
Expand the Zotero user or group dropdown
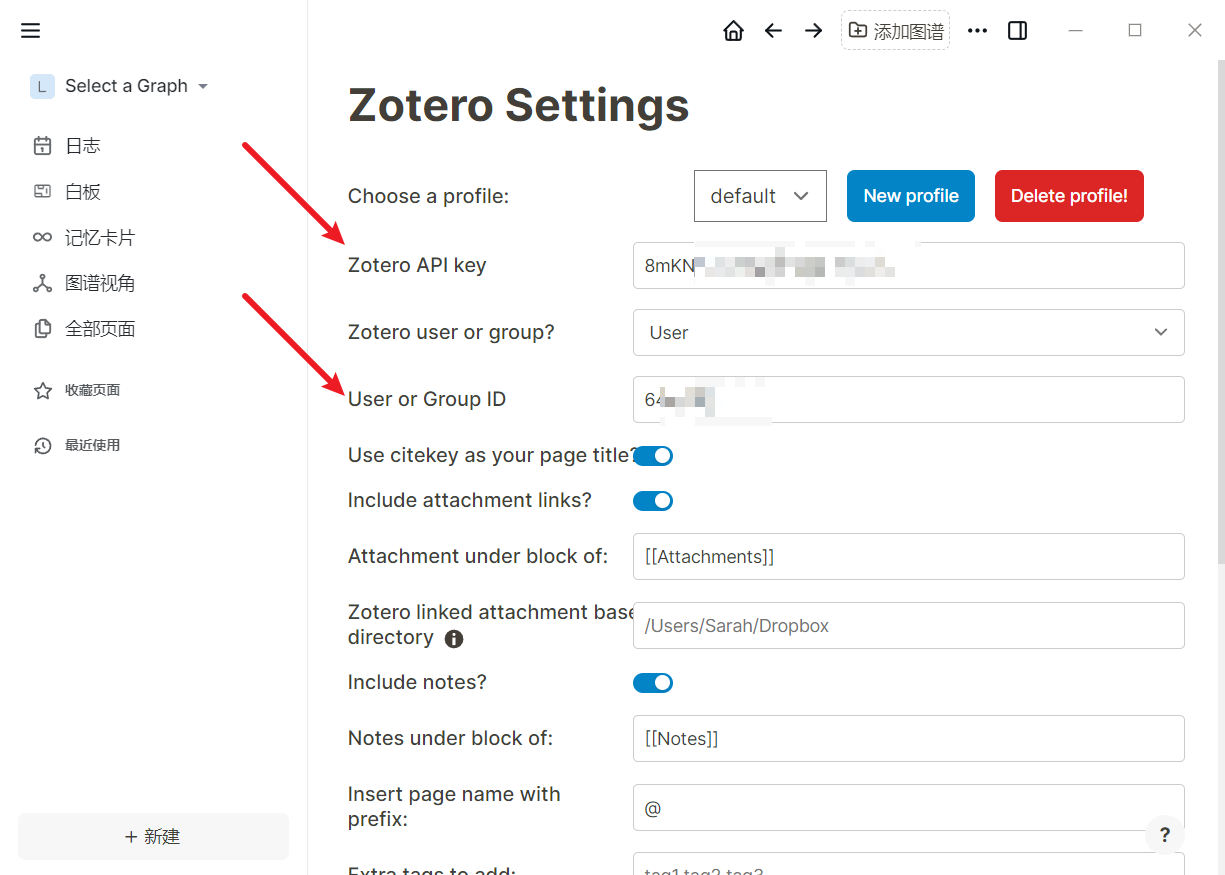(x=908, y=332)
